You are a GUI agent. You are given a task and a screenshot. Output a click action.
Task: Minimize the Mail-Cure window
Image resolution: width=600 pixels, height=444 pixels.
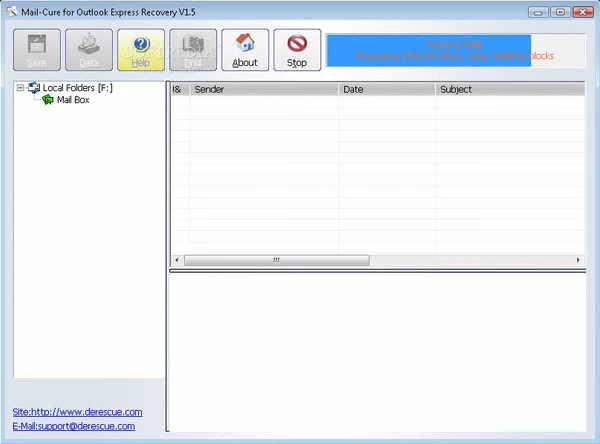pos(538,12)
